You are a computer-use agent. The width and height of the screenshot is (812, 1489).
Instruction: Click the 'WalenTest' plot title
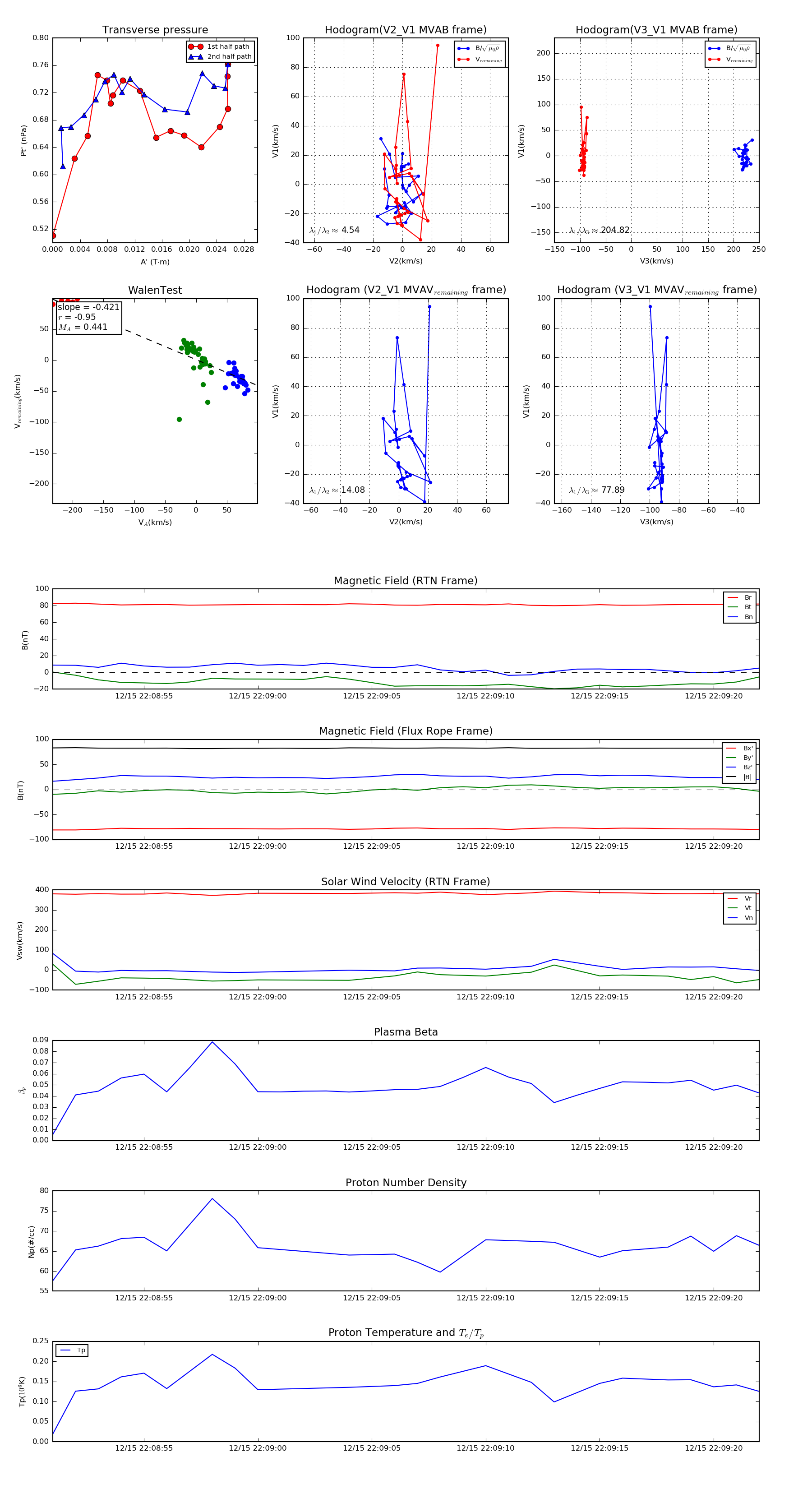point(155,290)
